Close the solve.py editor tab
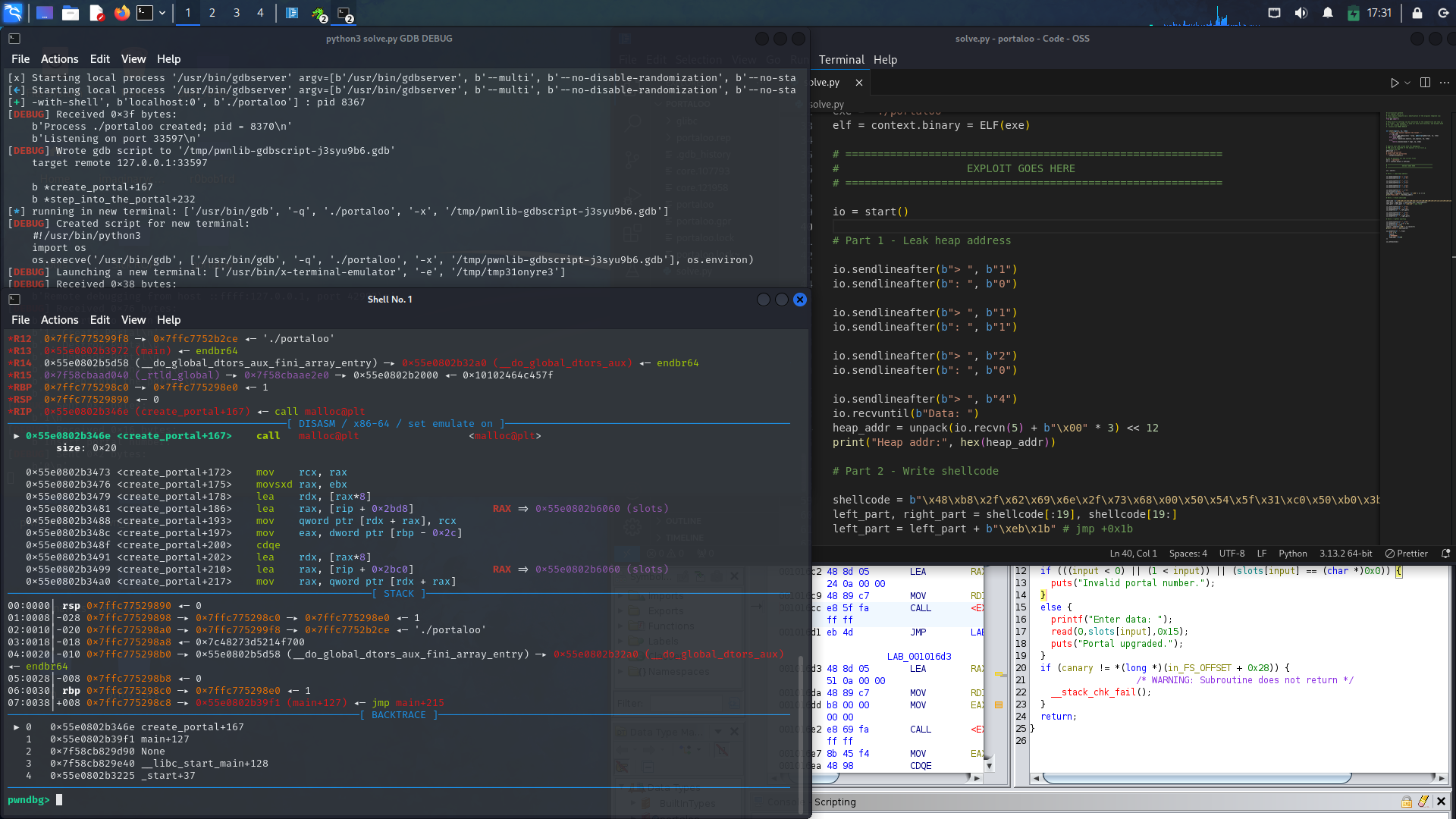Screen dimensions: 1456x819 (x=858, y=83)
